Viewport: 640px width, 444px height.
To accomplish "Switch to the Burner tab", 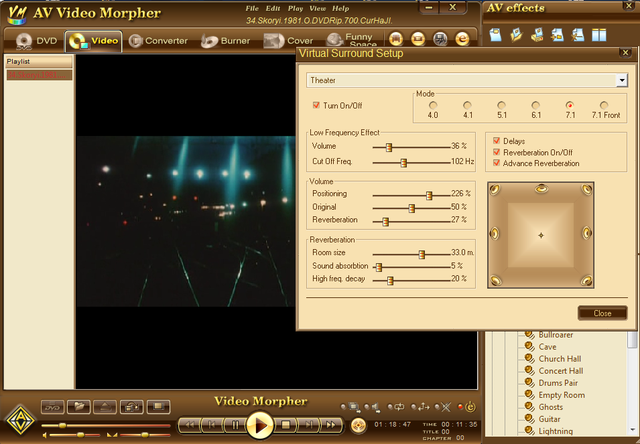I will (225, 41).
